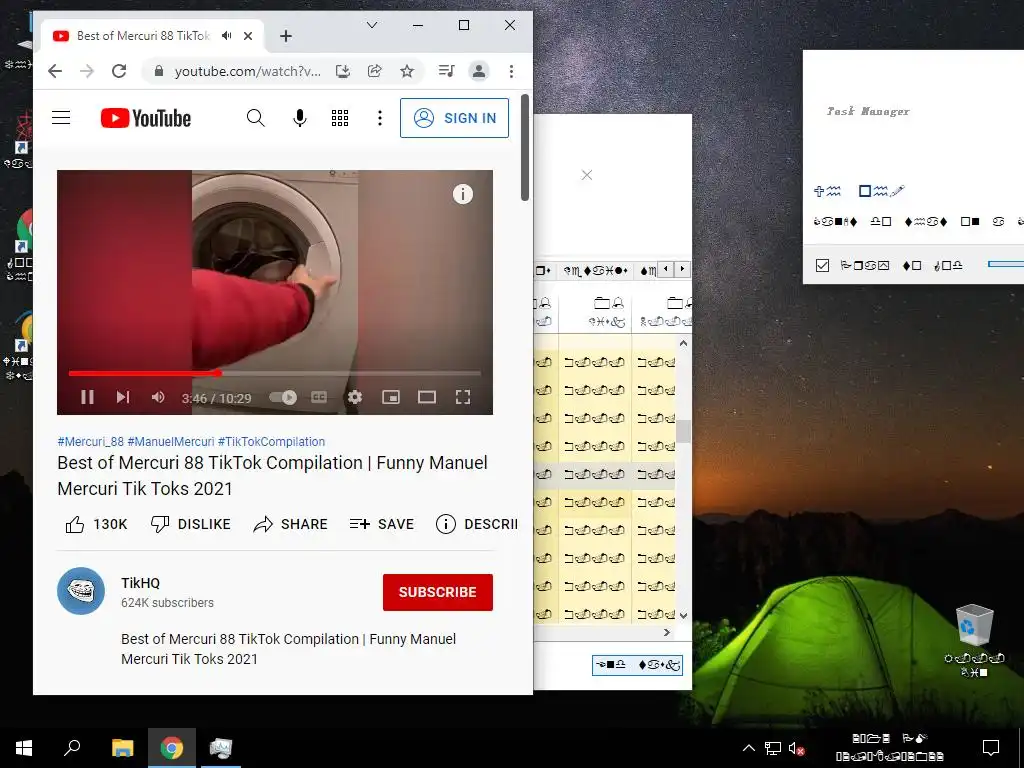Open the video DESCRIPTION button

tap(477, 524)
